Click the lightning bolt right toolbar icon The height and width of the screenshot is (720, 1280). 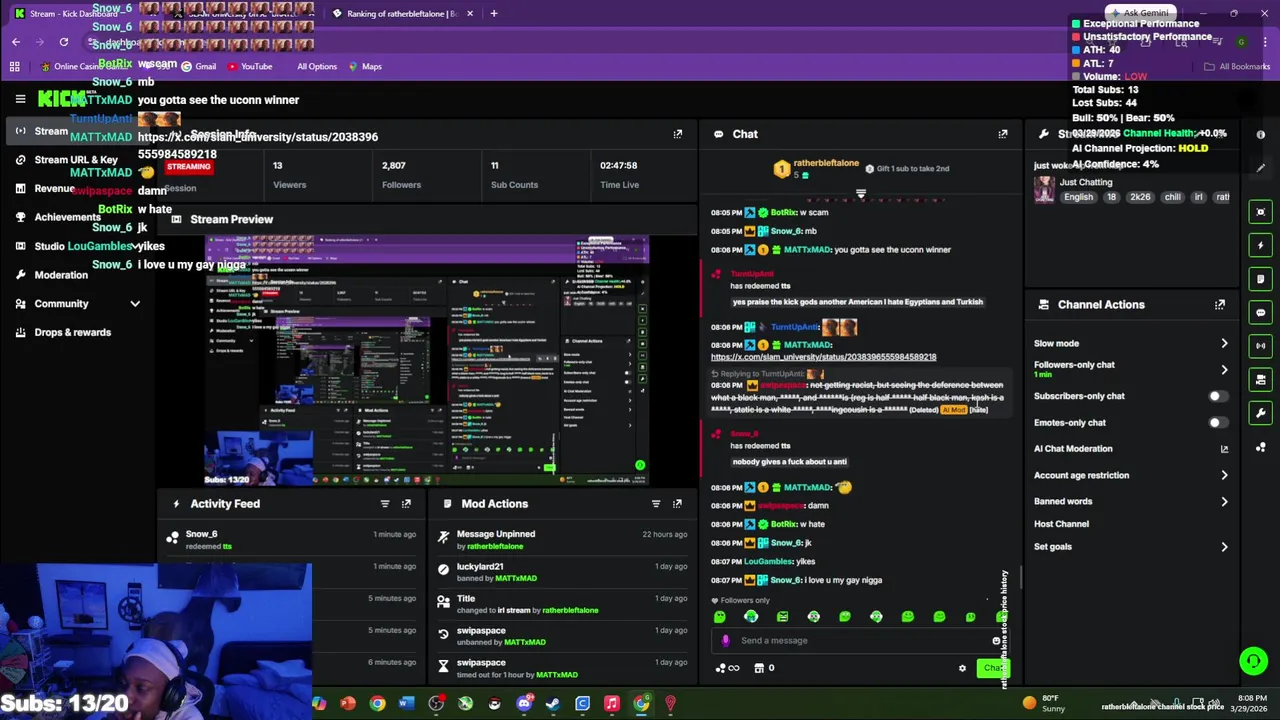tap(1261, 245)
